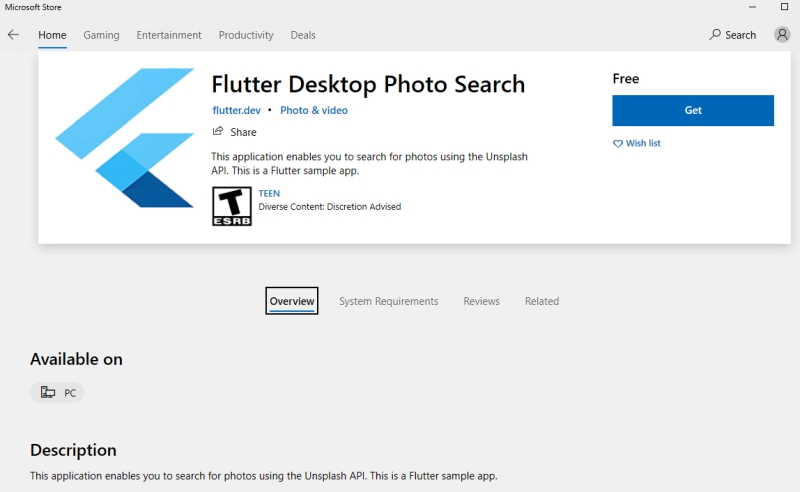The height and width of the screenshot is (492, 800).
Task: Click the blue Get button
Action: point(693,110)
